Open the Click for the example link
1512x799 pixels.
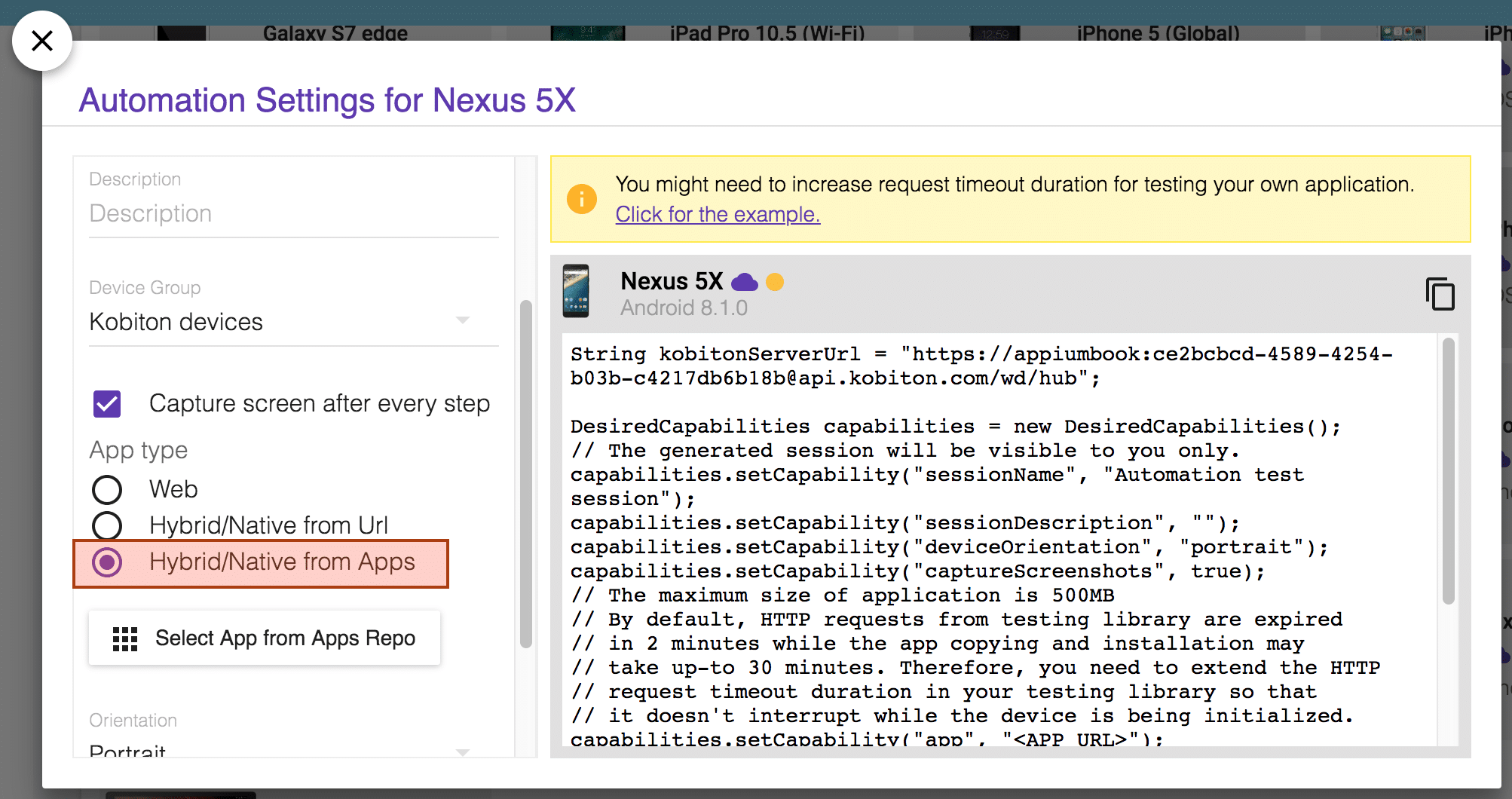coord(718,215)
